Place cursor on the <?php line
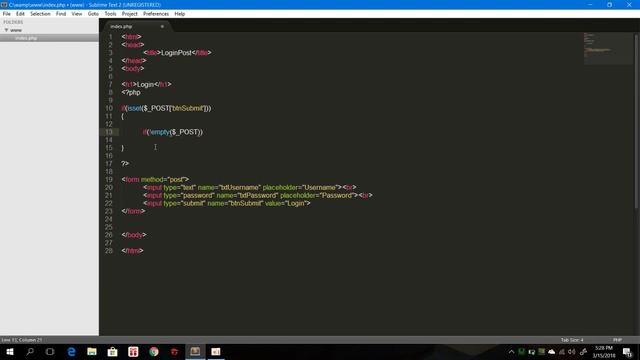This screenshot has height=360, width=640. (131, 93)
